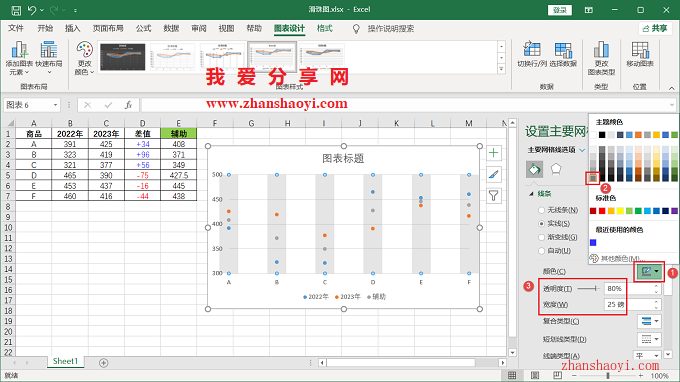The height and width of the screenshot is (382, 680).
Task: Switch to the 视图 (View) tab
Action: 226,29
